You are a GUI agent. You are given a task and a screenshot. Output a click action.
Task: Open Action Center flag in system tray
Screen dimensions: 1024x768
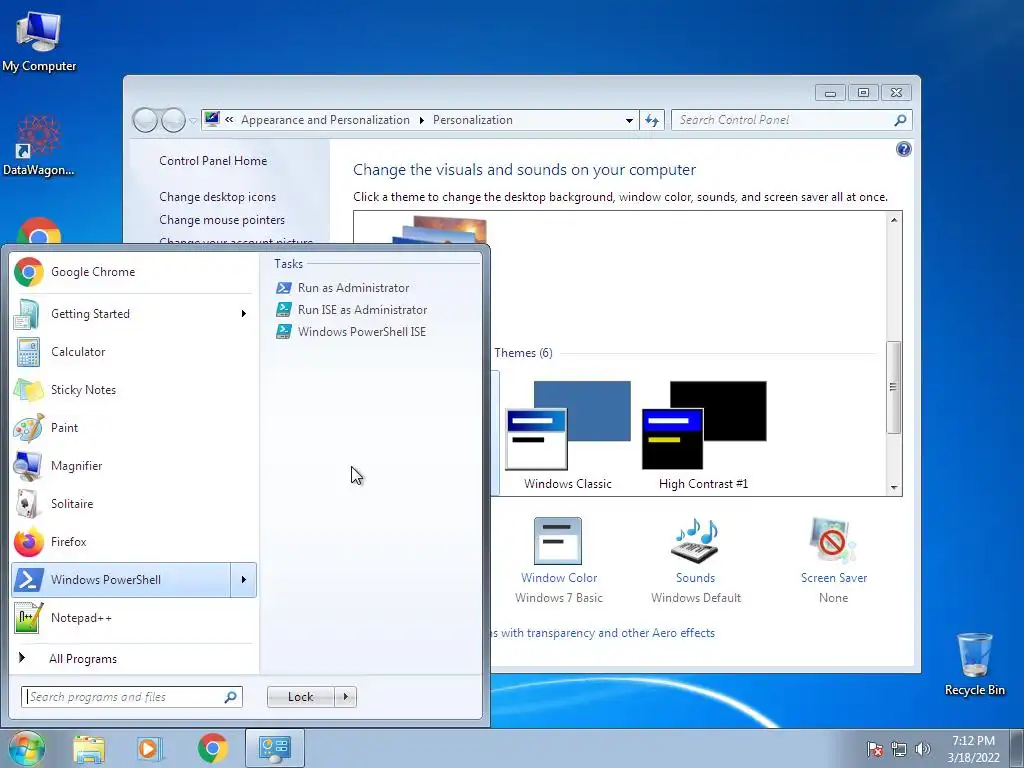[875, 749]
